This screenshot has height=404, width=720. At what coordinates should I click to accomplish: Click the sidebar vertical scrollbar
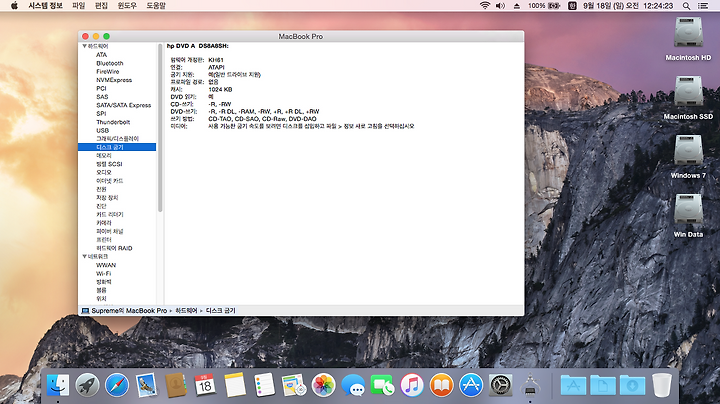(x=160, y=128)
